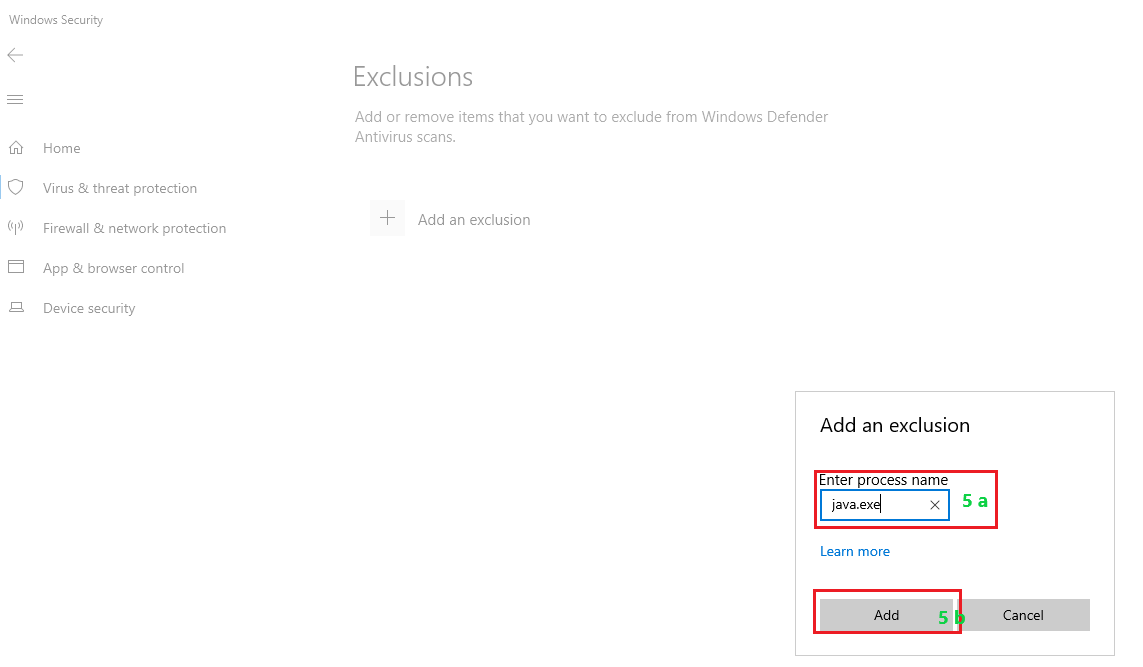
Task: Click the Add an exclusion dialog title
Action: [x=894, y=426]
